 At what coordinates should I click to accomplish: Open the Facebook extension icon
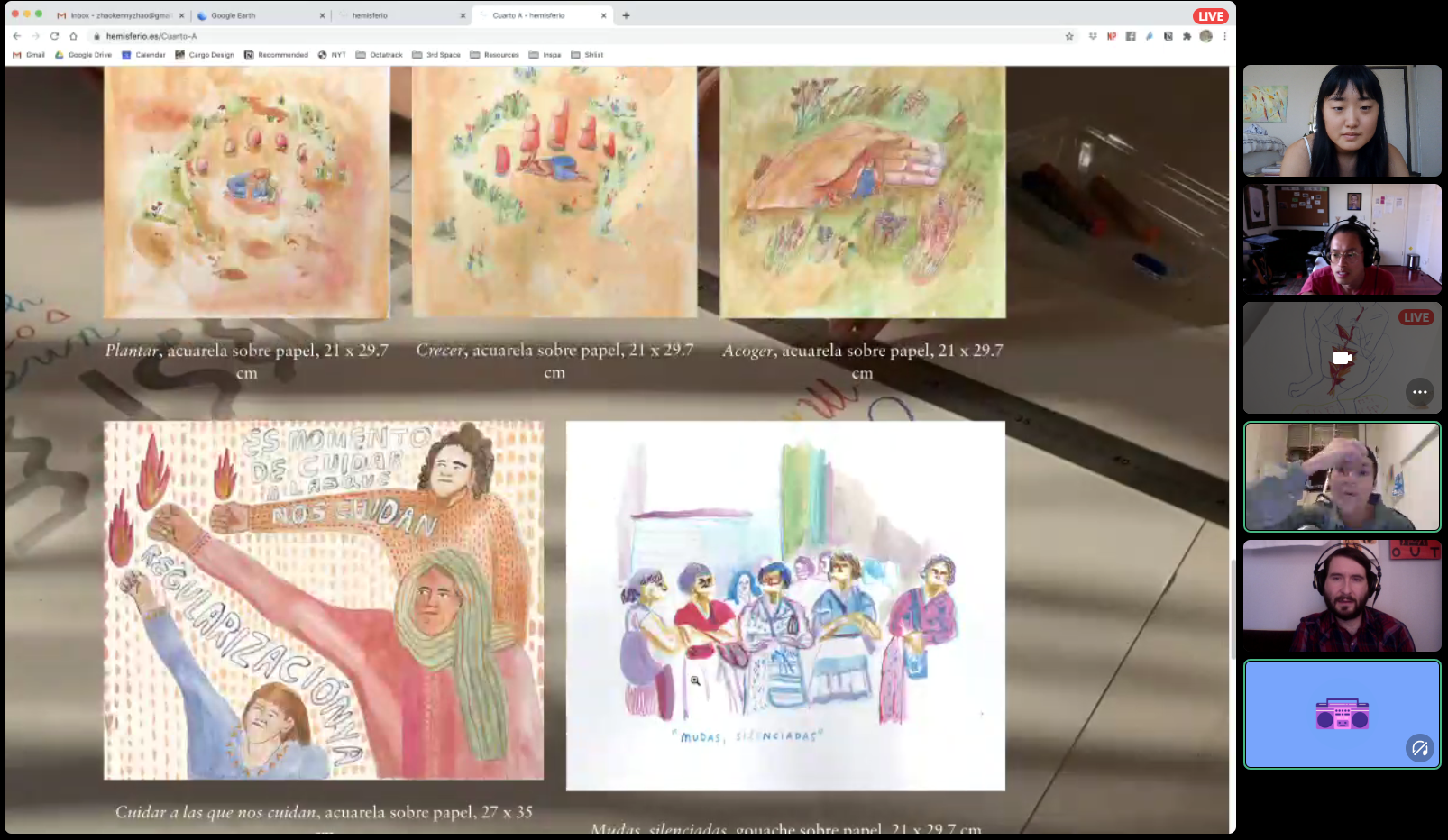[1131, 36]
